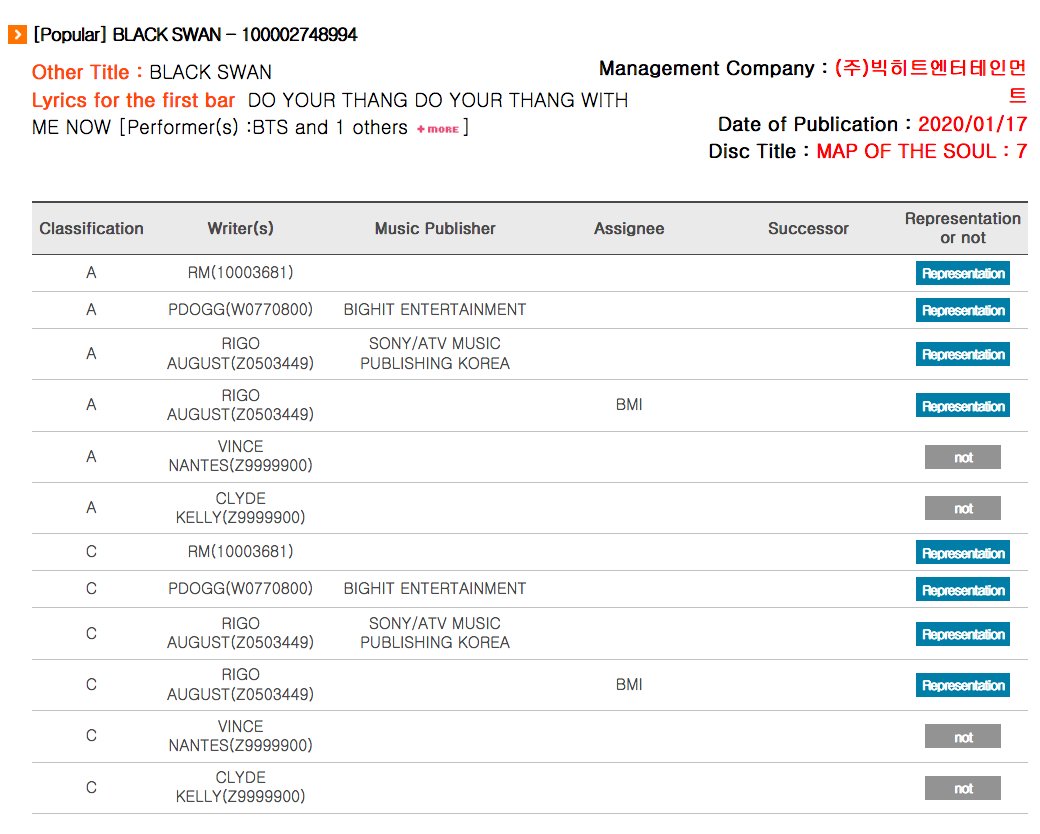Click writer PDOGG(W0770800) in classification C row
The image size is (1040, 834).
coord(240,589)
